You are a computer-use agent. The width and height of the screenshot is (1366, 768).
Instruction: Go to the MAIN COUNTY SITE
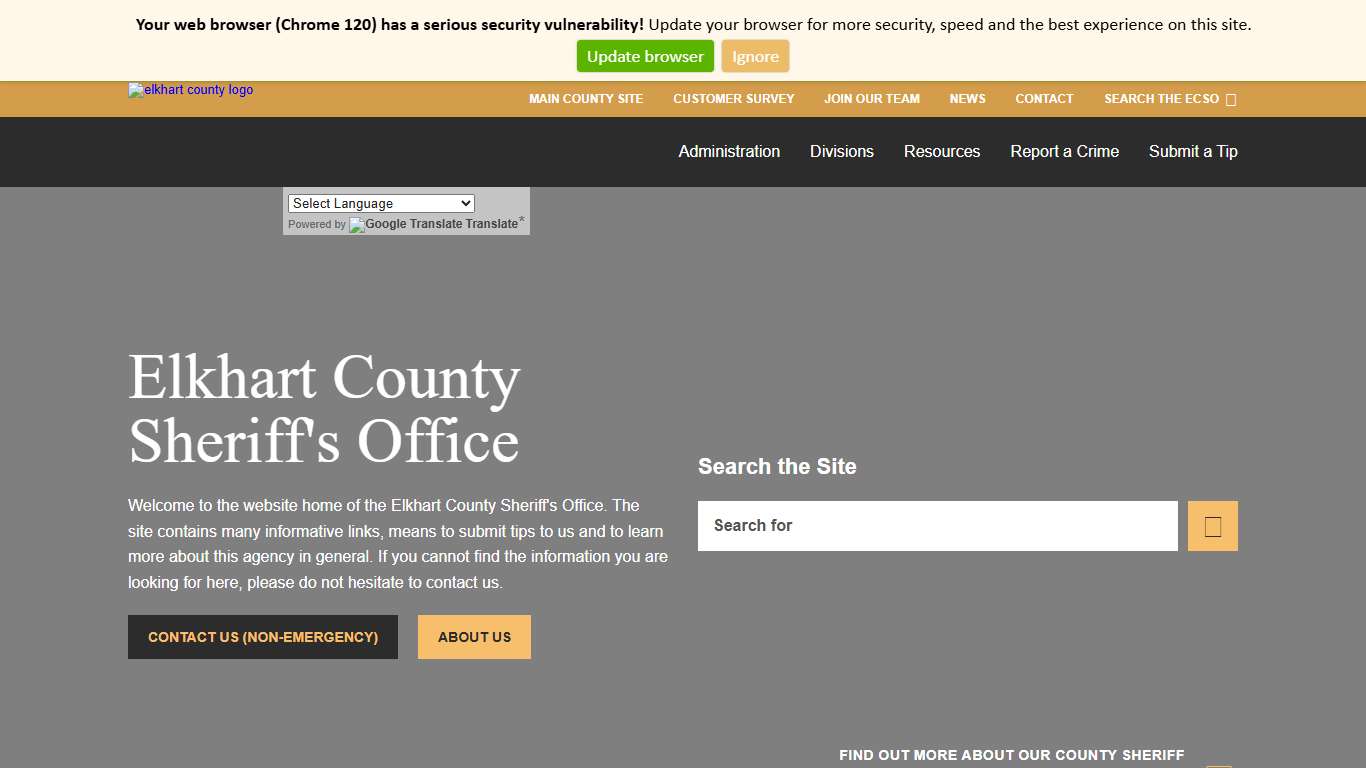(586, 99)
